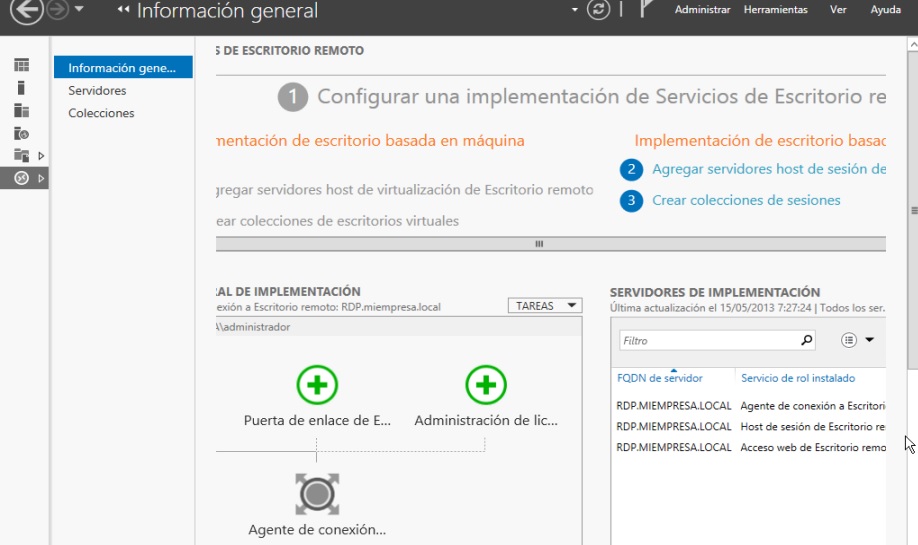Click the horizontal splitter grip bar
918x545 pixels.
point(539,243)
